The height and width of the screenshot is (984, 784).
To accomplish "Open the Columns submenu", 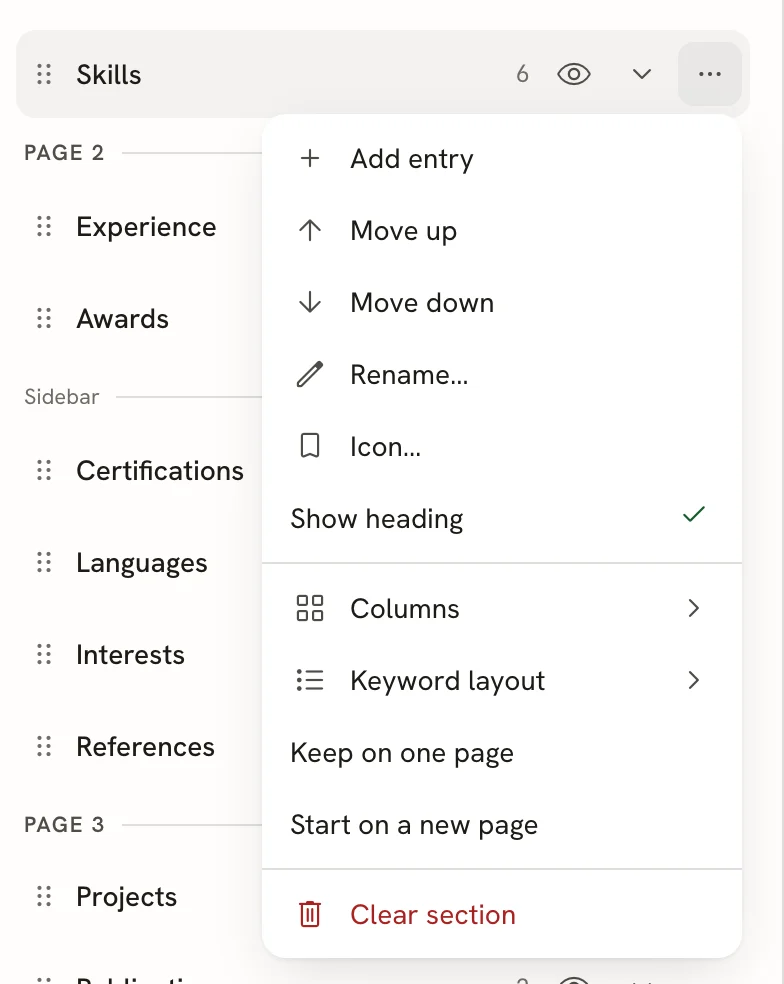I will (502, 608).
